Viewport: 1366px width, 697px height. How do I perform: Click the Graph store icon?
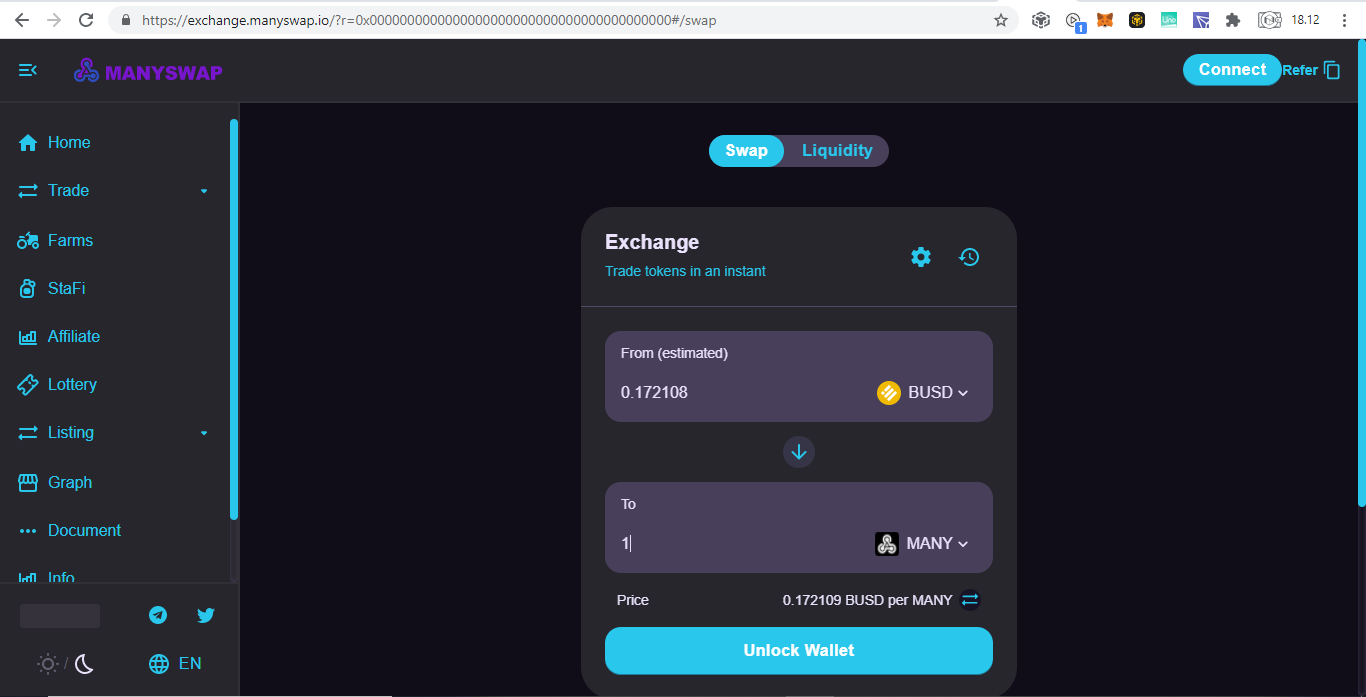pos(28,482)
